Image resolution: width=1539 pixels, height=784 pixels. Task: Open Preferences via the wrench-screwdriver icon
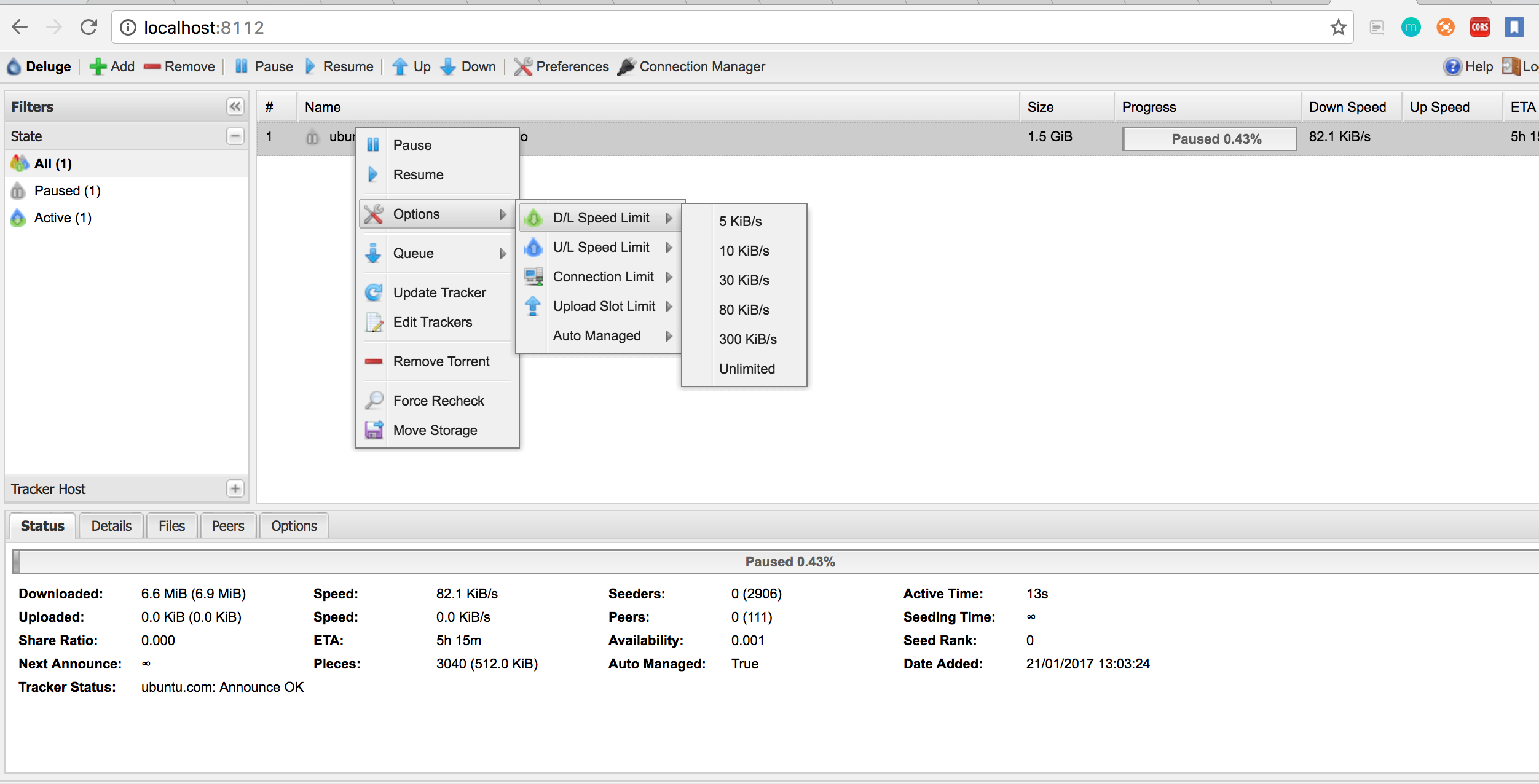click(x=523, y=66)
